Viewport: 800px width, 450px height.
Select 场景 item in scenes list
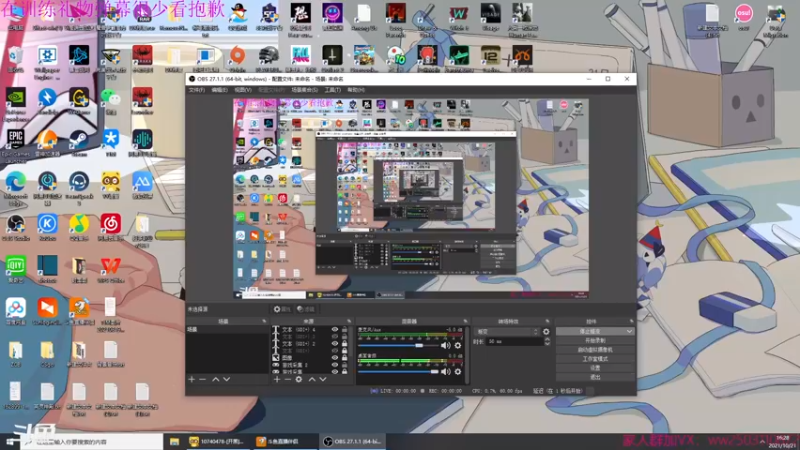click(227, 330)
